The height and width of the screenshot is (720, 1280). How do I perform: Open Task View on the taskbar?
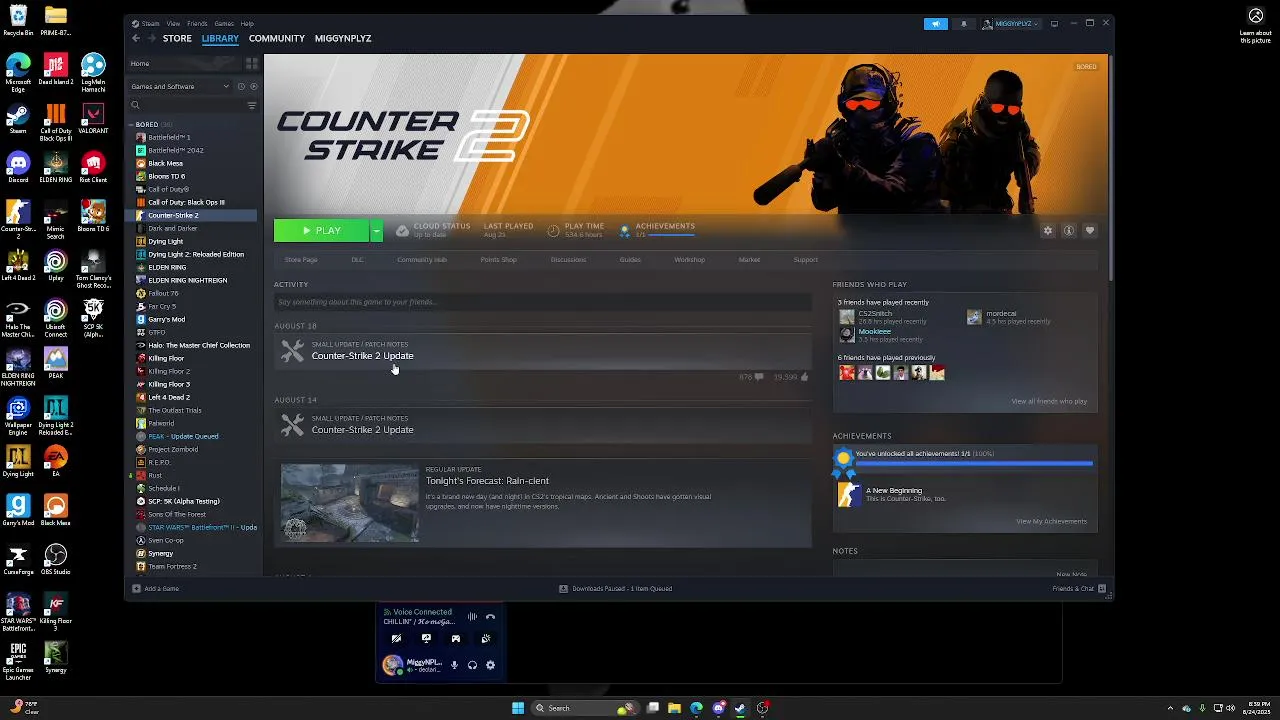coord(653,708)
